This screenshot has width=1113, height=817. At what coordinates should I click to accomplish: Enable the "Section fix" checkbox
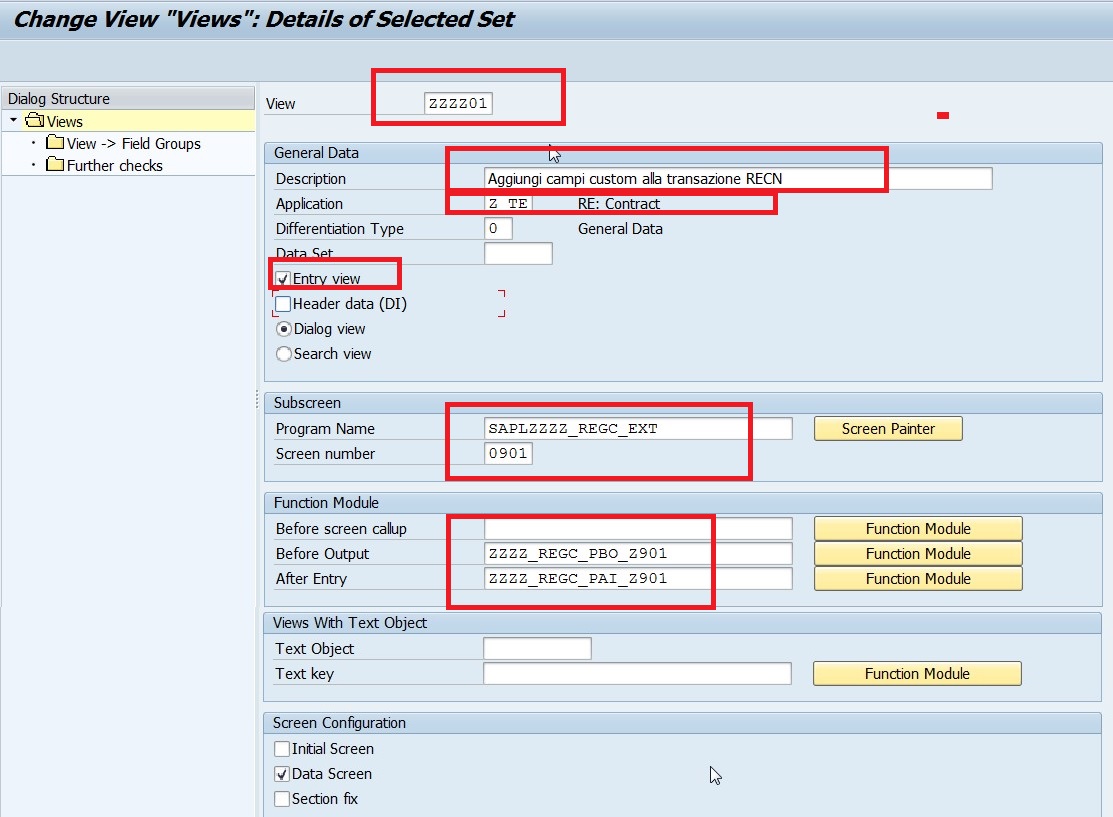[x=281, y=798]
